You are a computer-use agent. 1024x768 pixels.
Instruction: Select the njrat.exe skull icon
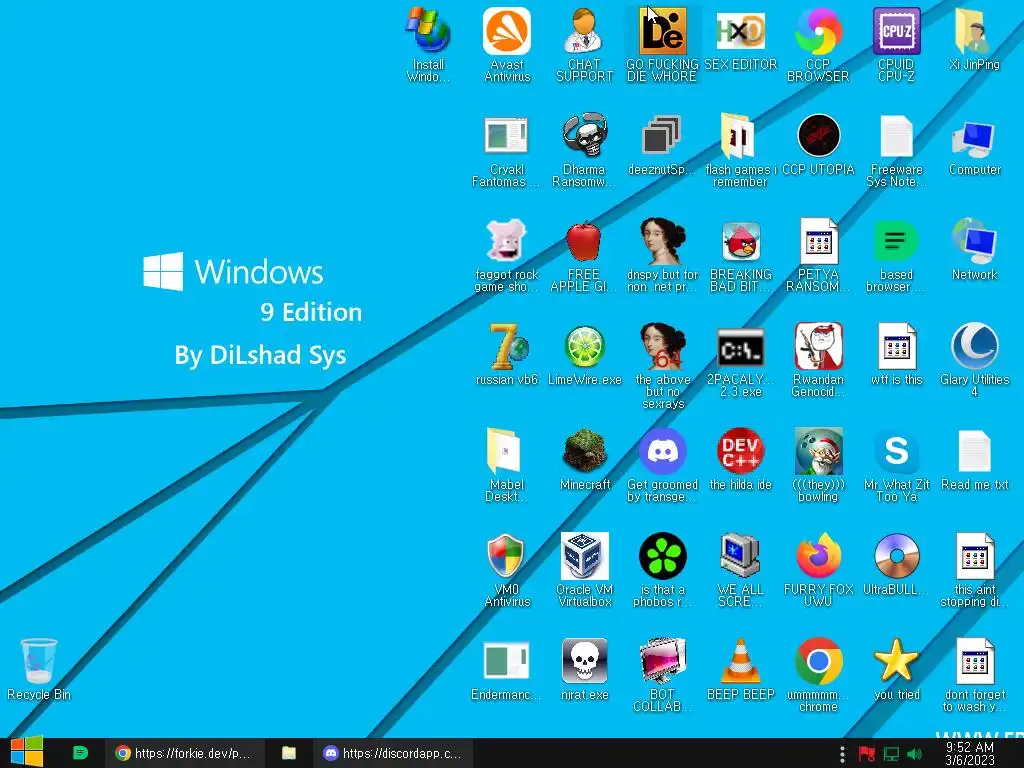(x=584, y=670)
